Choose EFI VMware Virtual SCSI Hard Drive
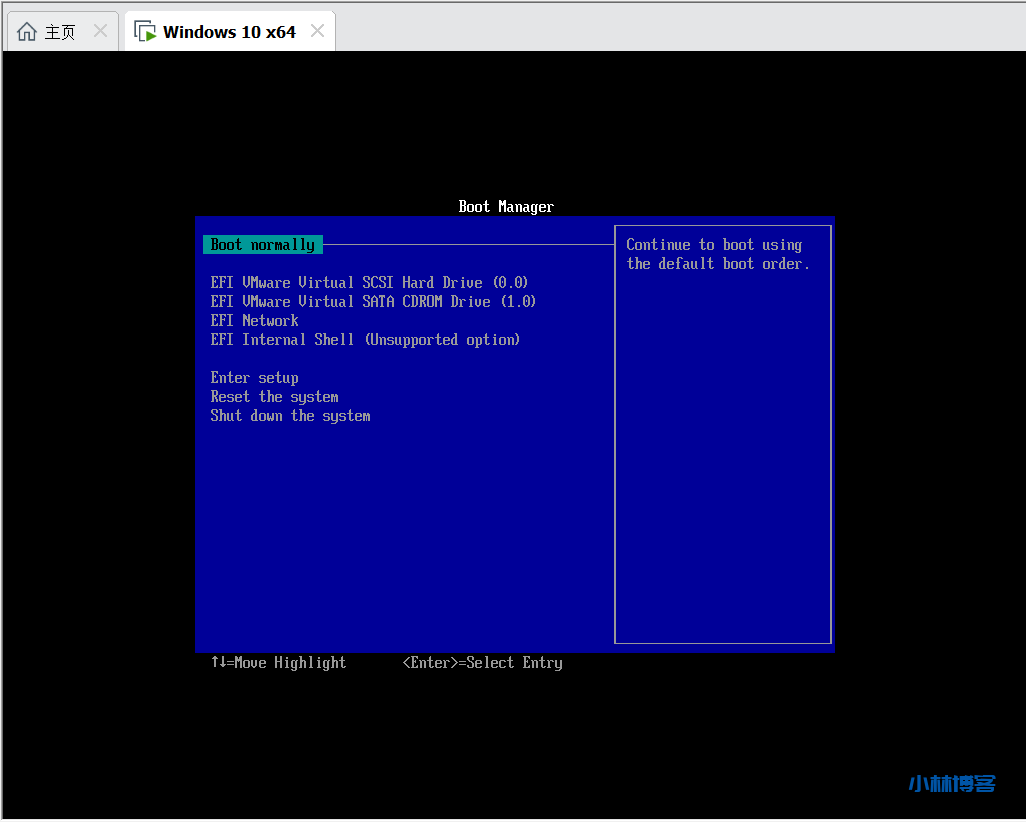This screenshot has height=822, width=1026. (369, 283)
